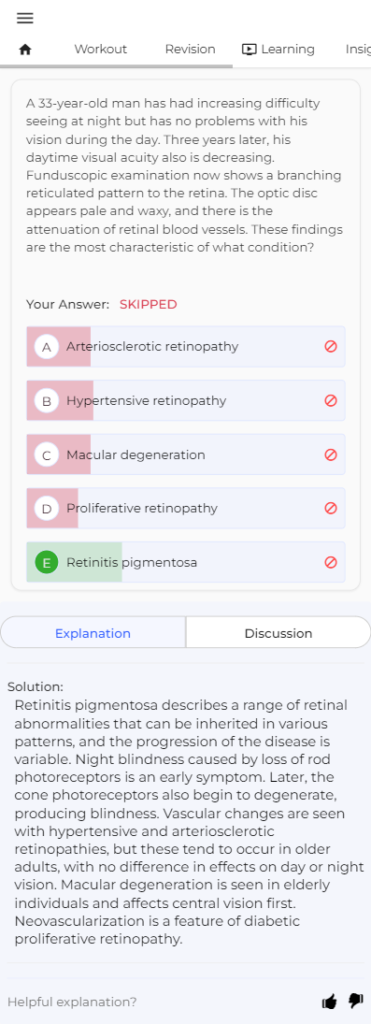This screenshot has width=371, height=1024.
Task: Switch to the Workout tab
Action: (x=101, y=49)
